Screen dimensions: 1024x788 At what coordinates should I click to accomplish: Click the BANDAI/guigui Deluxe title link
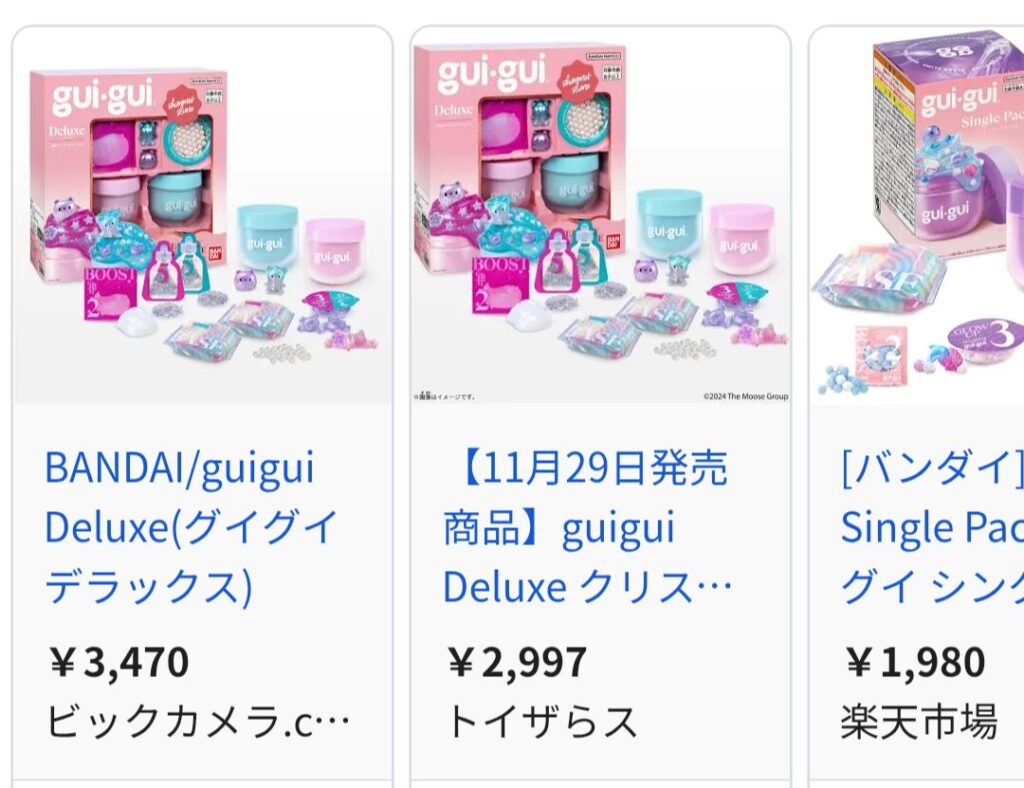coord(191,526)
